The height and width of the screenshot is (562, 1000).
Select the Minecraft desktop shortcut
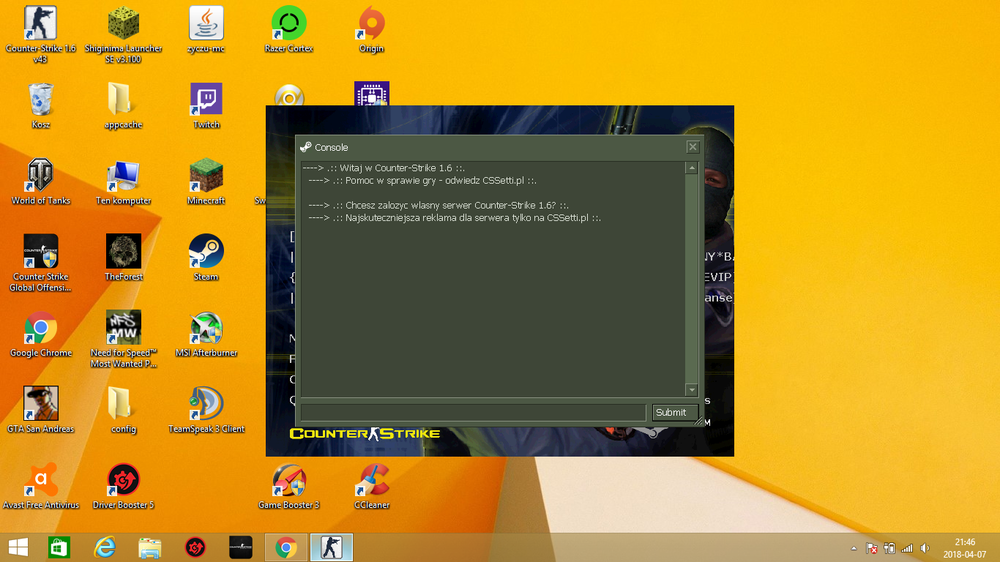tap(206, 182)
